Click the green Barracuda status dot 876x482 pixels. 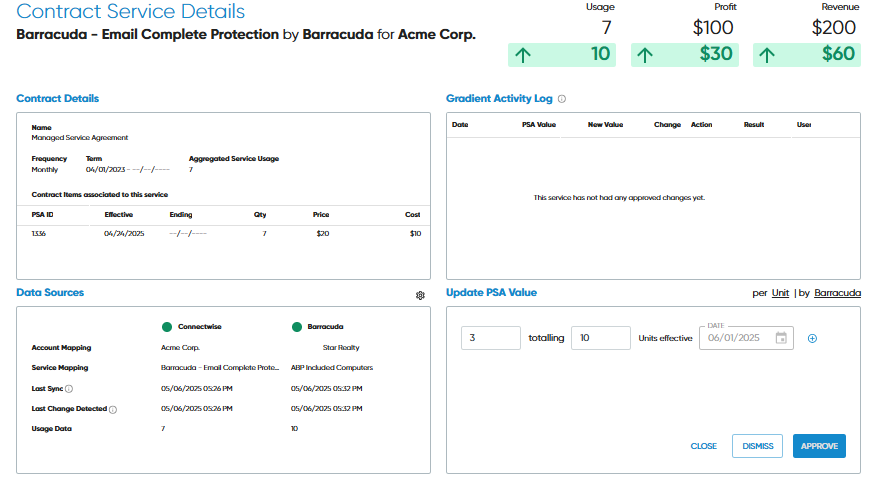(297, 327)
